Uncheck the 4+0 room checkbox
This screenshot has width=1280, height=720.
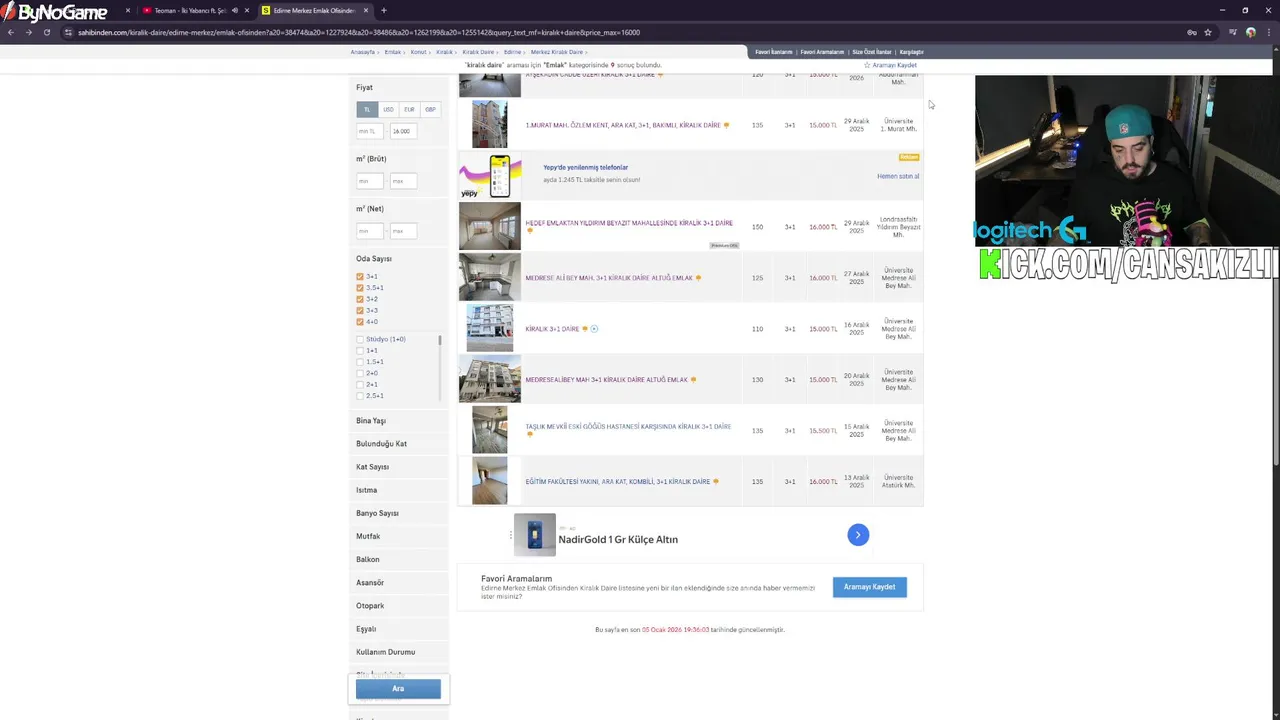(x=360, y=322)
